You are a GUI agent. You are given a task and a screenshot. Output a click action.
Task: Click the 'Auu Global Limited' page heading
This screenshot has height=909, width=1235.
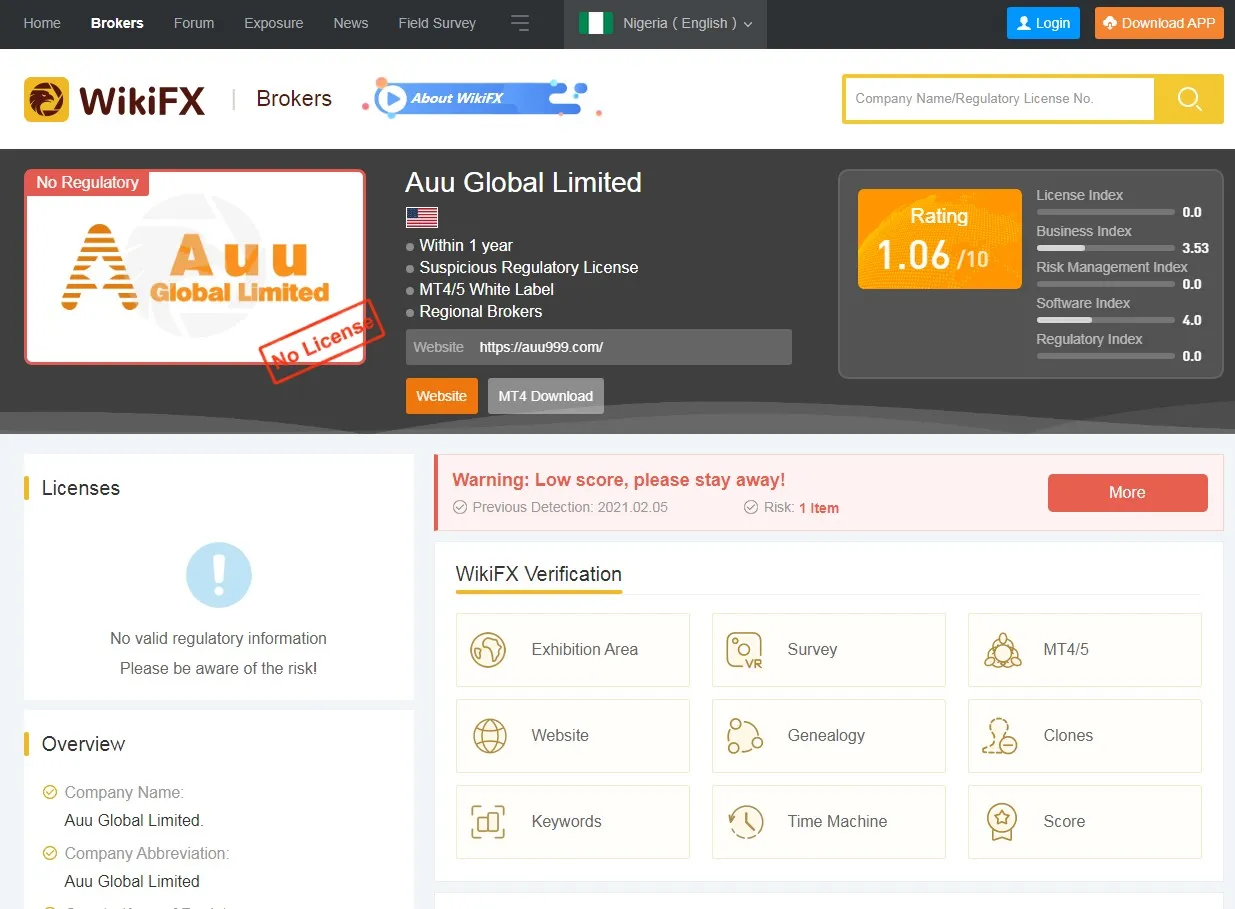click(x=523, y=182)
